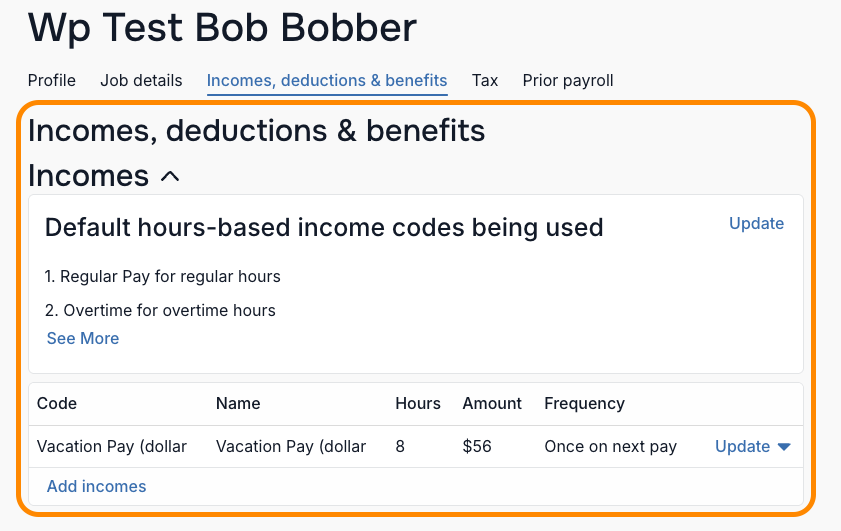Select the Incomes, deductions & benefits tab
Screen dimensions: 841x531
[x=327, y=80]
